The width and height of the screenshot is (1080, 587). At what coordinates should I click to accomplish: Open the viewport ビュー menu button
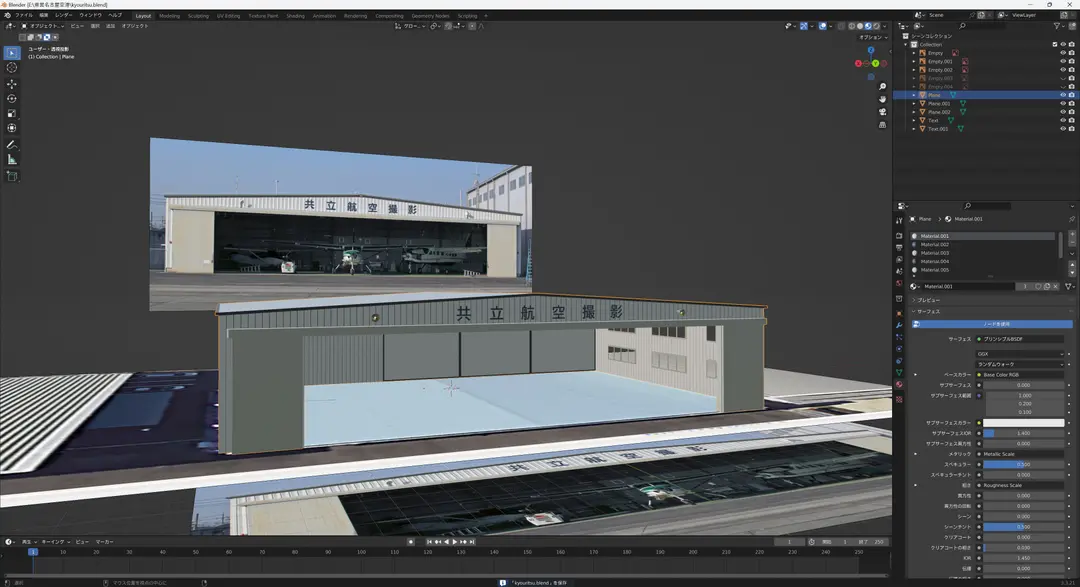[76, 26]
